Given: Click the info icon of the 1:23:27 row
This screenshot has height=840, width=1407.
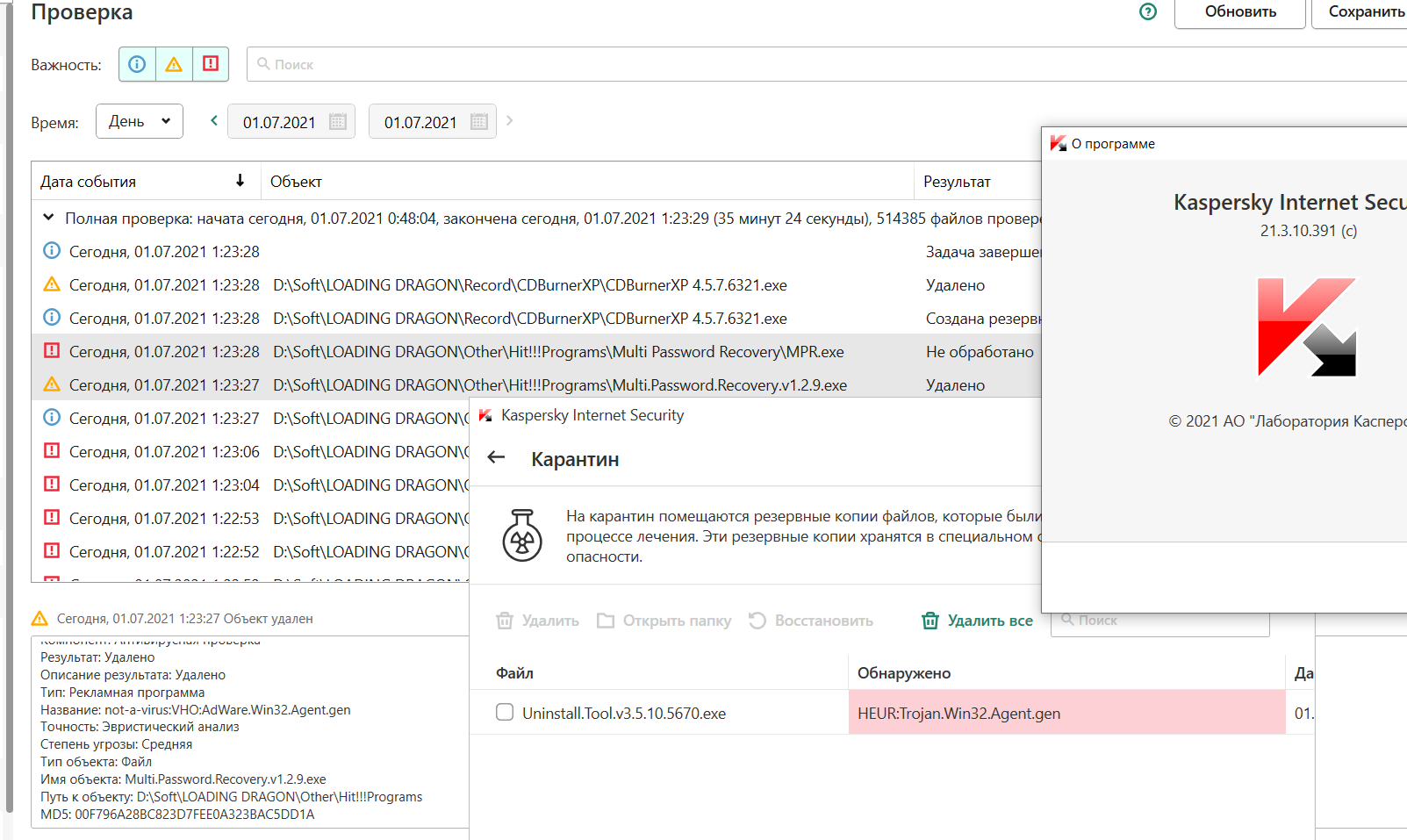Looking at the screenshot, I should pos(52,418).
